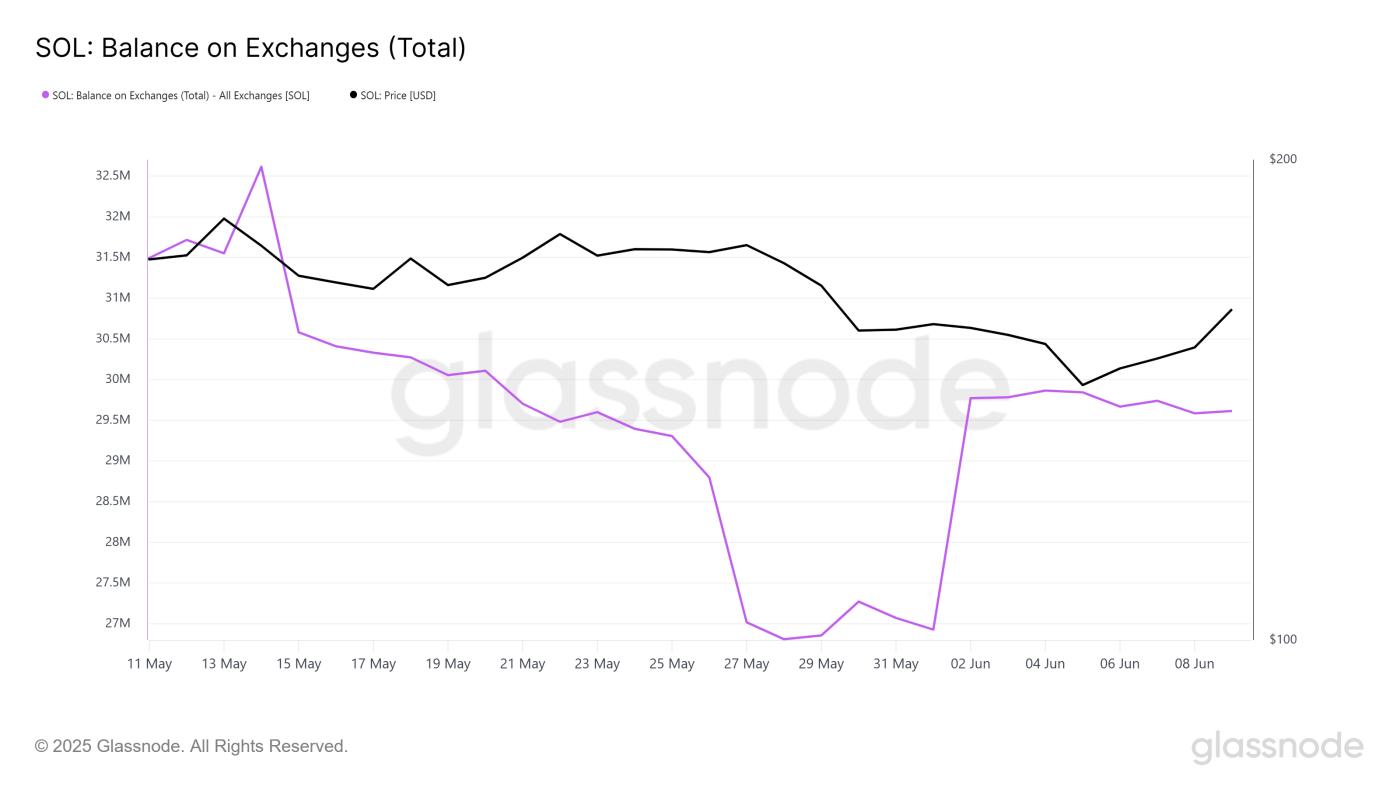Select the 08 Jun date on x-axis
This screenshot has width=1400, height=787.
1194,664
